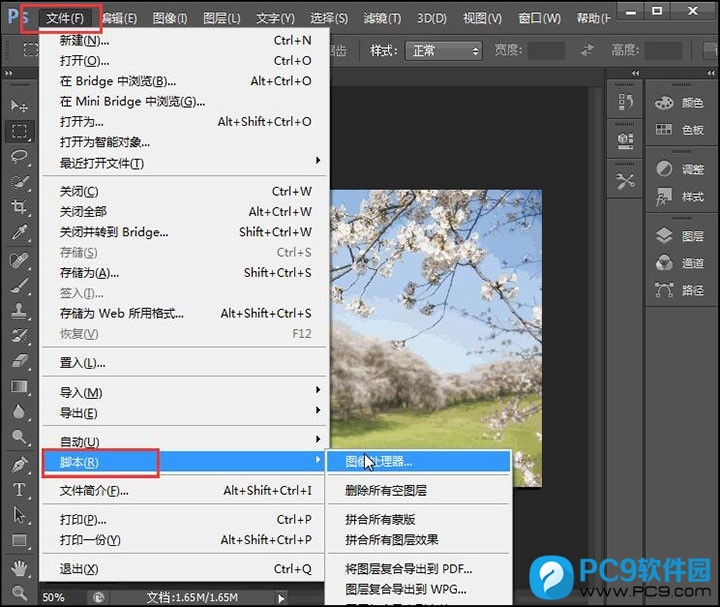Open the 图像(I) menu

(170, 18)
